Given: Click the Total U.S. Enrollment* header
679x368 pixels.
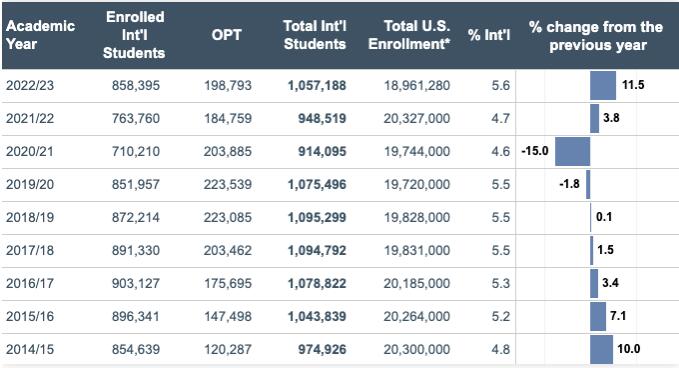Looking at the screenshot, I should 409,35.
